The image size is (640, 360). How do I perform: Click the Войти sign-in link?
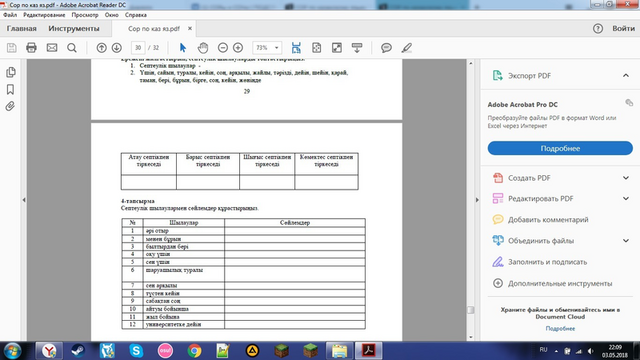coord(623,29)
